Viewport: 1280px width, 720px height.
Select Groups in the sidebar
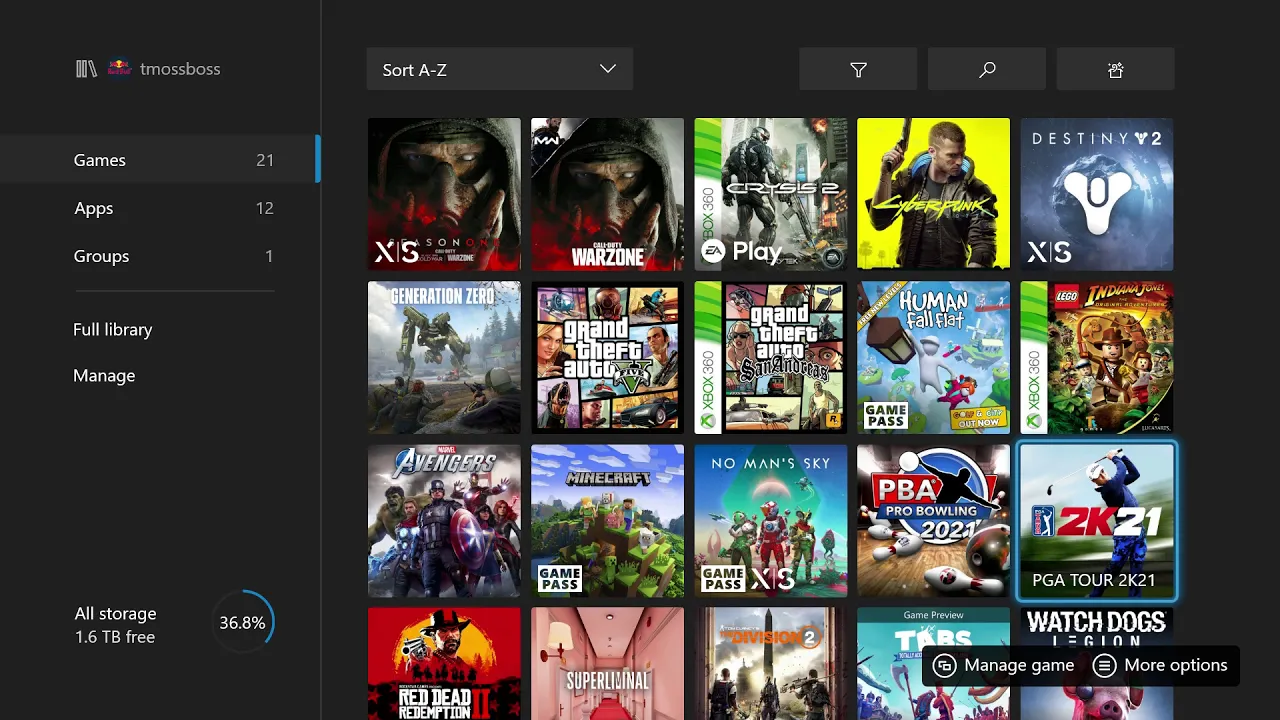(x=160, y=256)
